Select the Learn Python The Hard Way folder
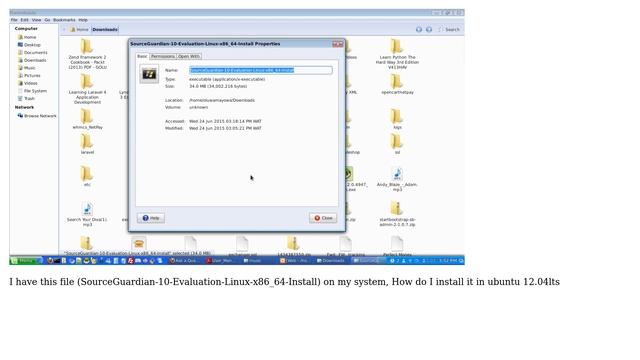The height and width of the screenshot is (360, 640). pyautogui.click(x=397, y=54)
